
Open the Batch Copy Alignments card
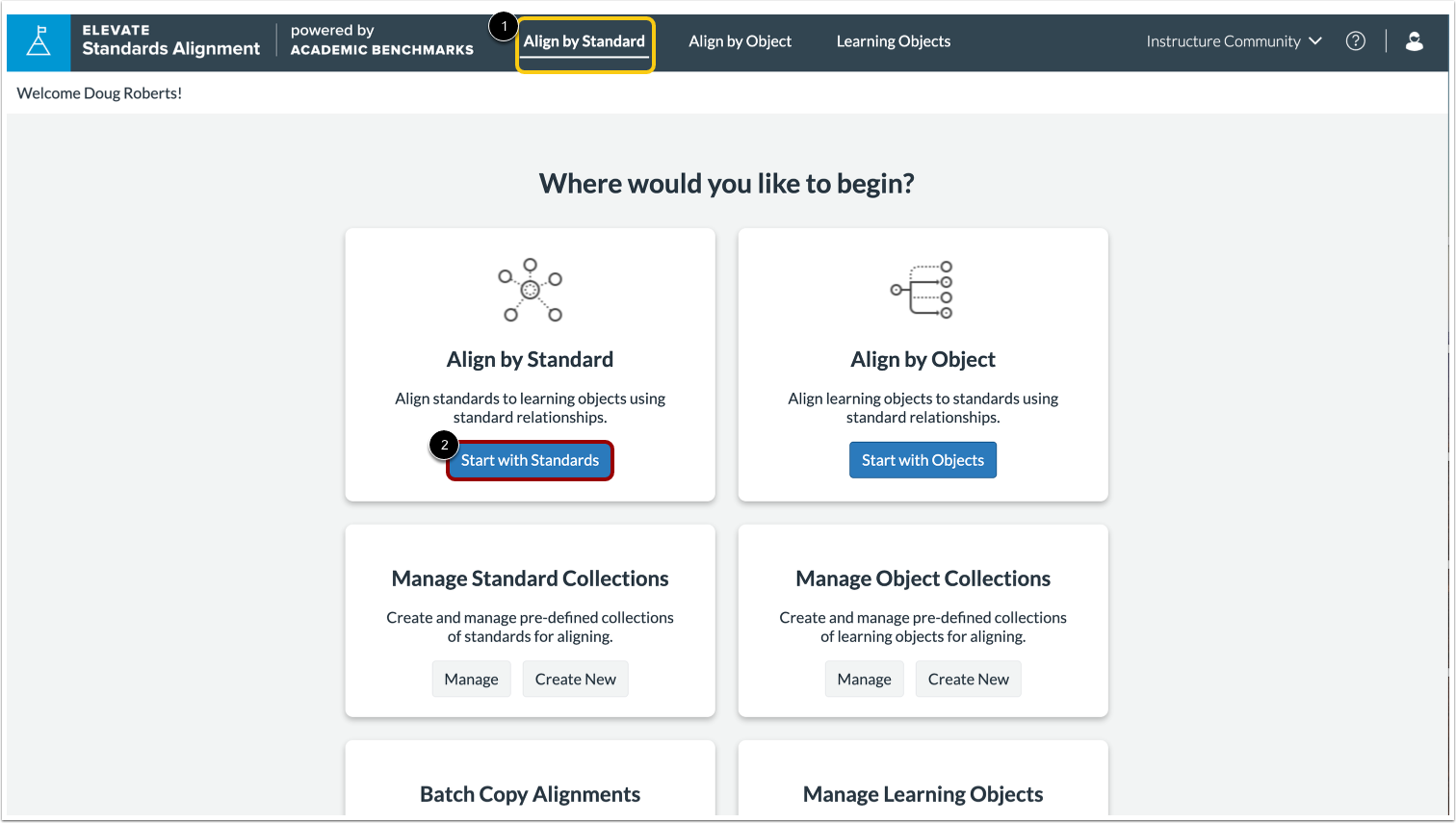pos(530,794)
